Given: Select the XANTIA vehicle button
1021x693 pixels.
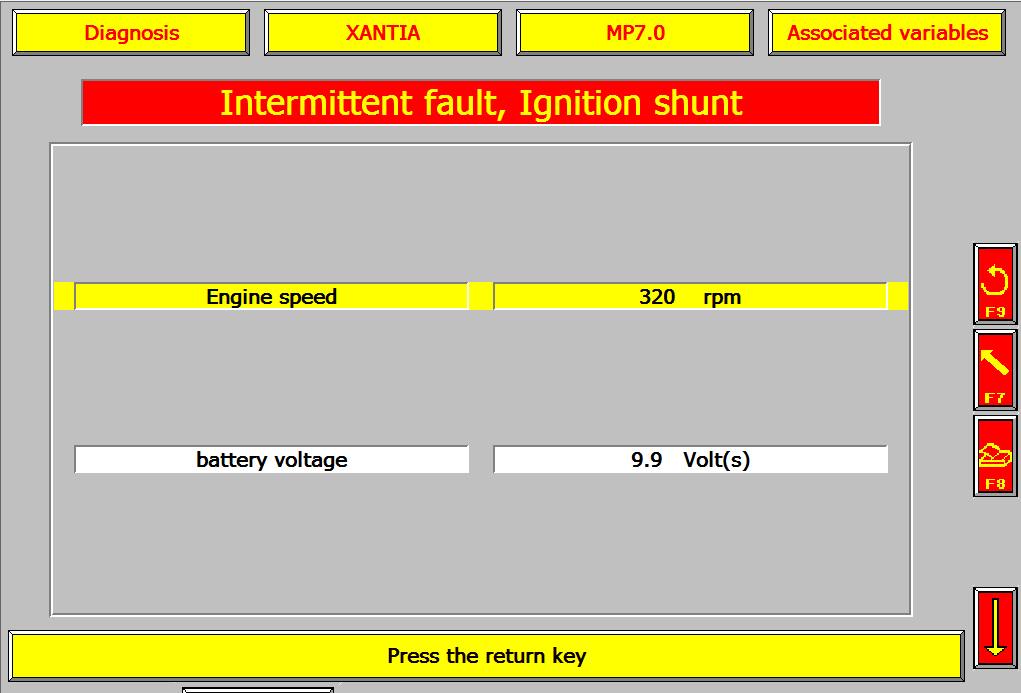Looking at the screenshot, I should coord(383,33).
